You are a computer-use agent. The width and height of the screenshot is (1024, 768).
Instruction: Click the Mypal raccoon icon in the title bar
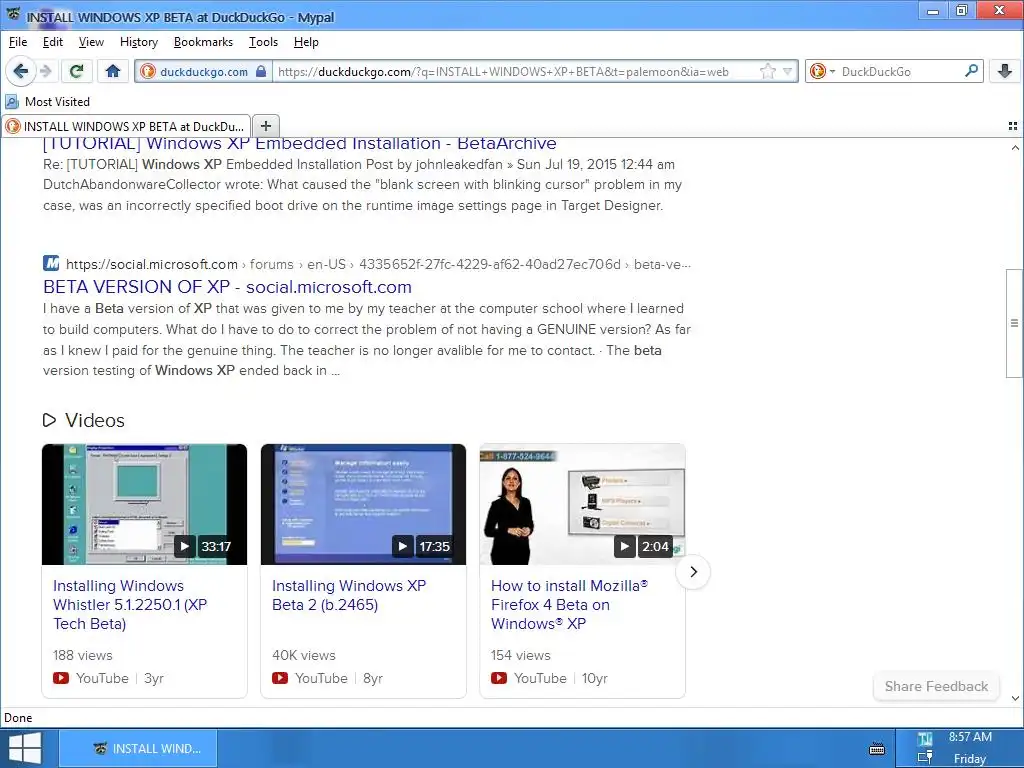coord(13,14)
